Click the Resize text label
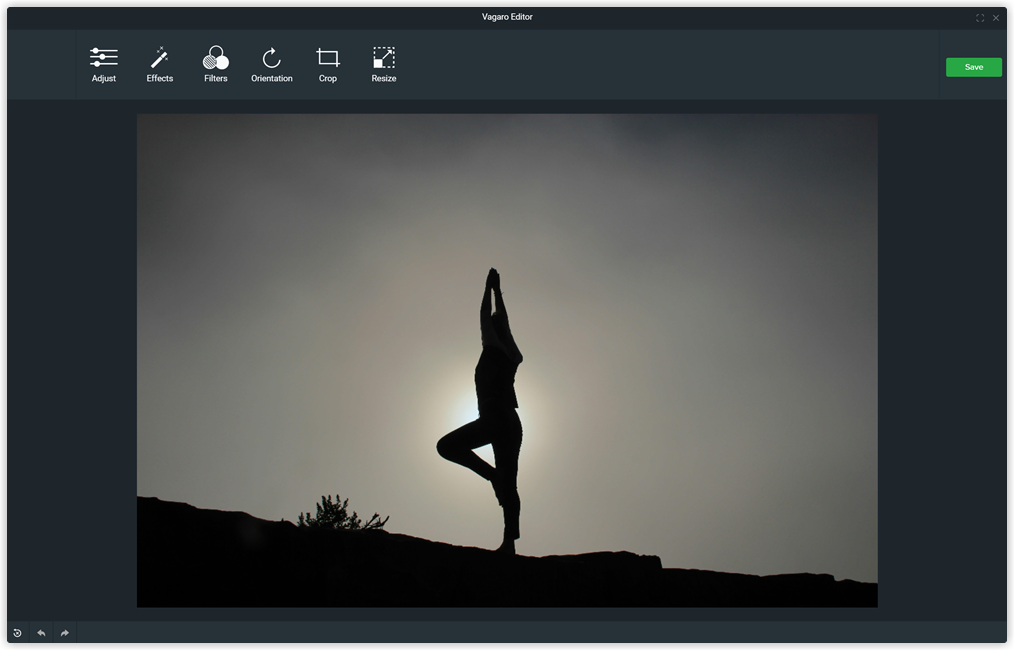Screen dimensions: 1015x651 tap(384, 78)
